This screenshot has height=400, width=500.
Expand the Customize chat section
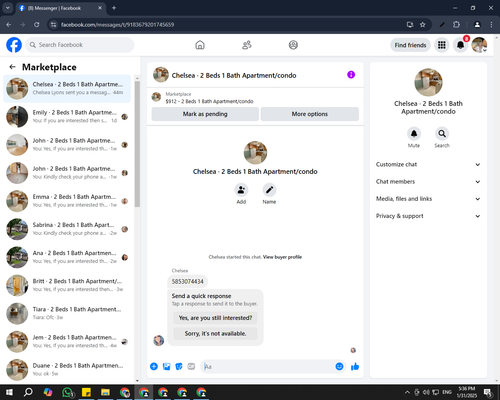point(428,164)
